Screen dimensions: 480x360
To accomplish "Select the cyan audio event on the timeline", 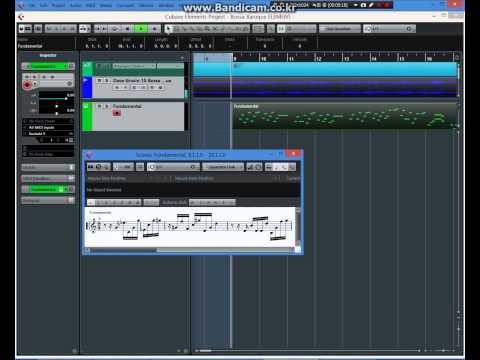I will click(x=325, y=70).
